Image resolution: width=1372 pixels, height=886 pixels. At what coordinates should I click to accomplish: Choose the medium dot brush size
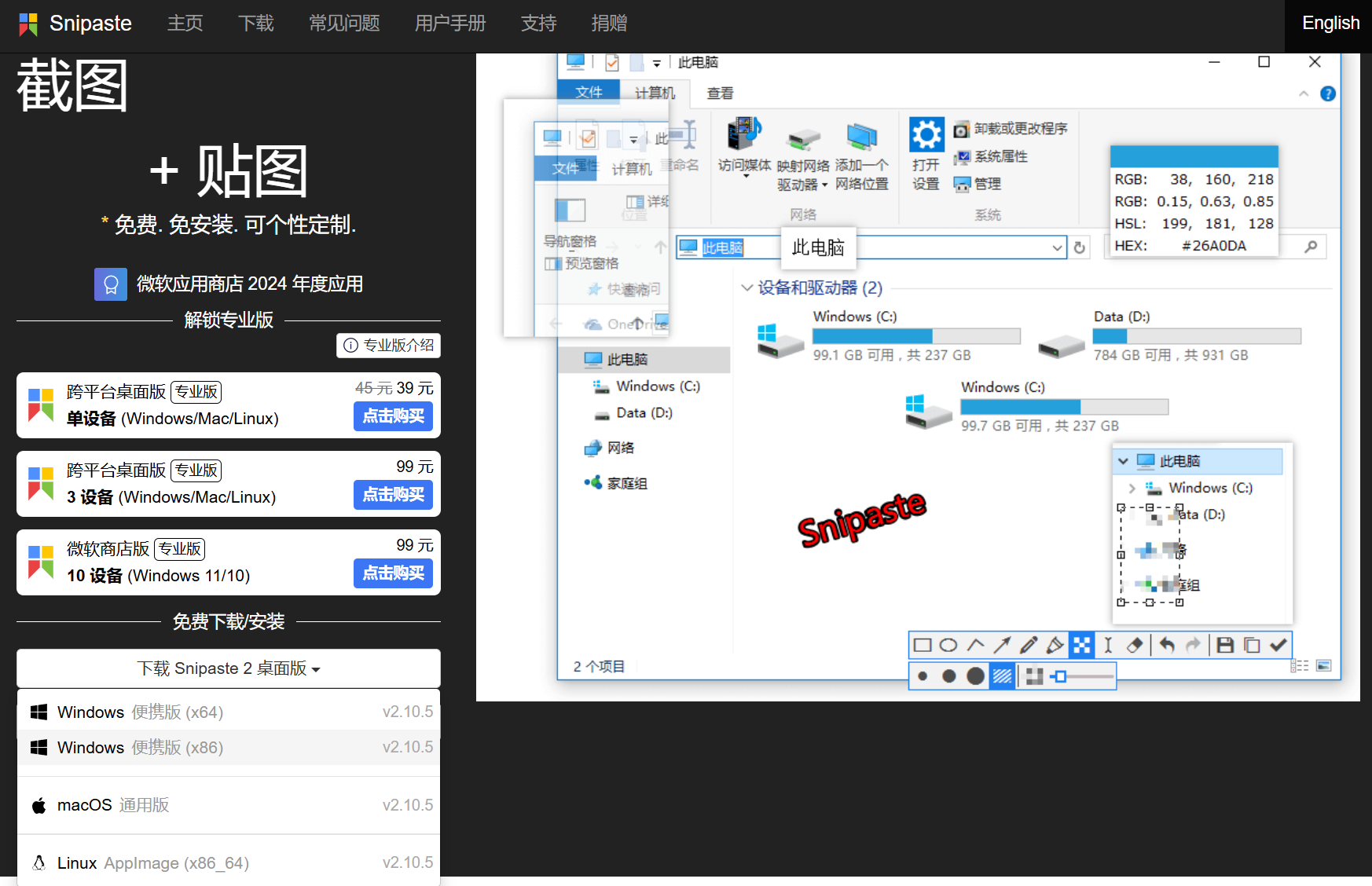point(949,676)
